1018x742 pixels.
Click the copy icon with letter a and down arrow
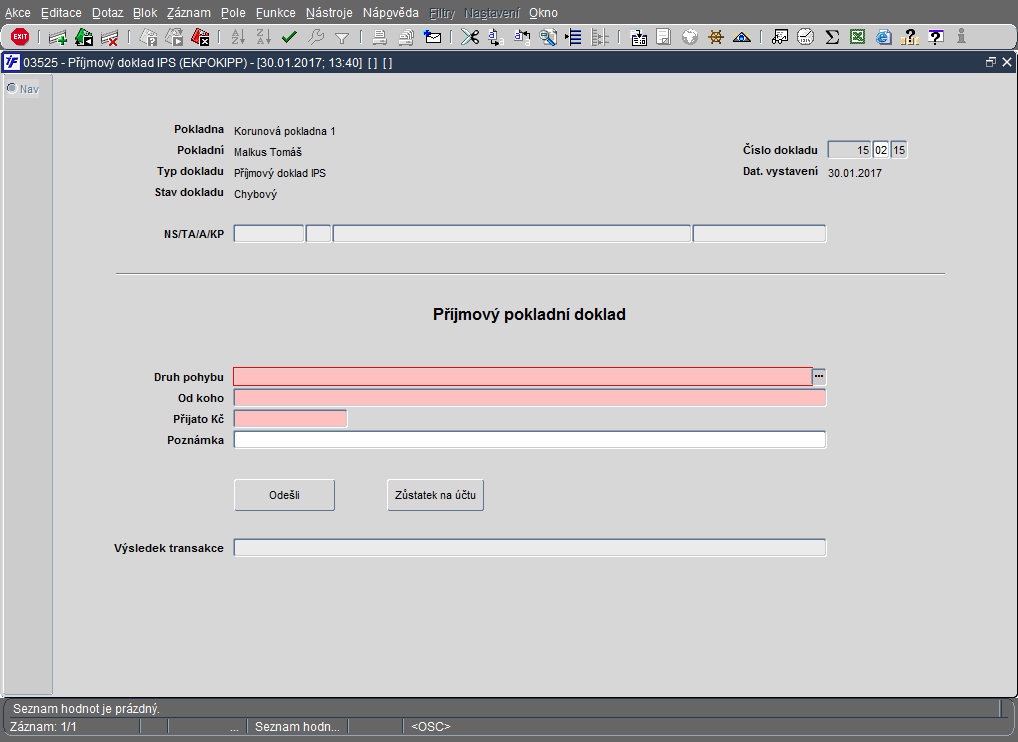click(x=495, y=38)
